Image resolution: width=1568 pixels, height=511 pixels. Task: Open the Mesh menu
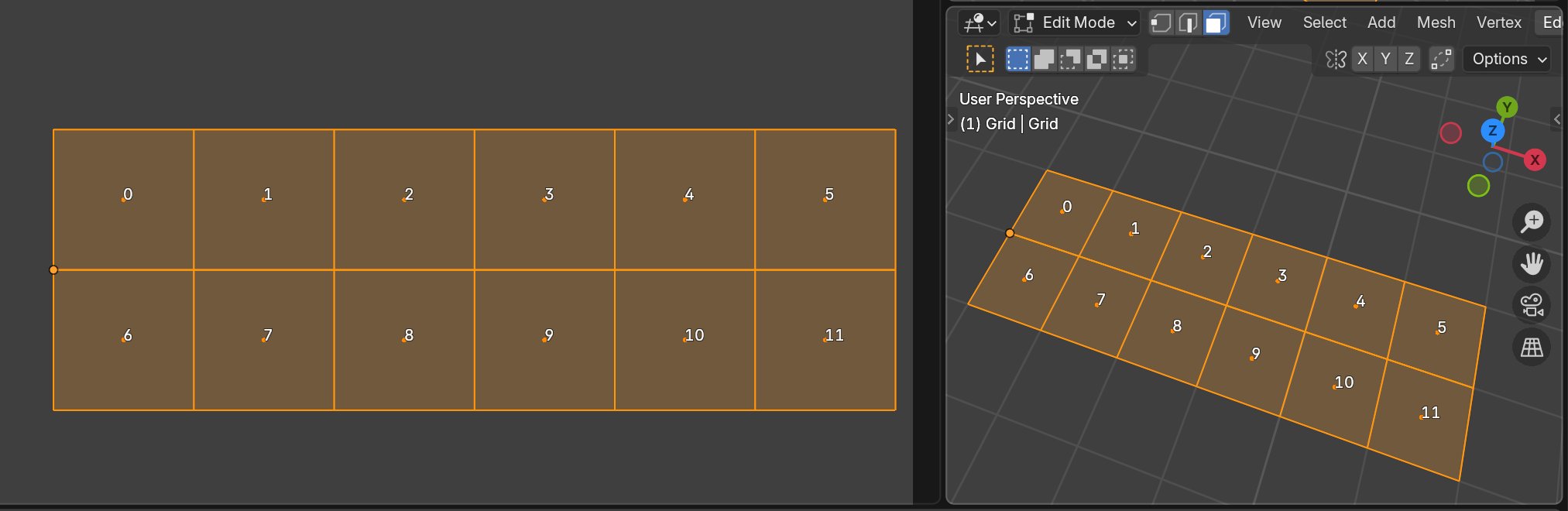(1436, 23)
